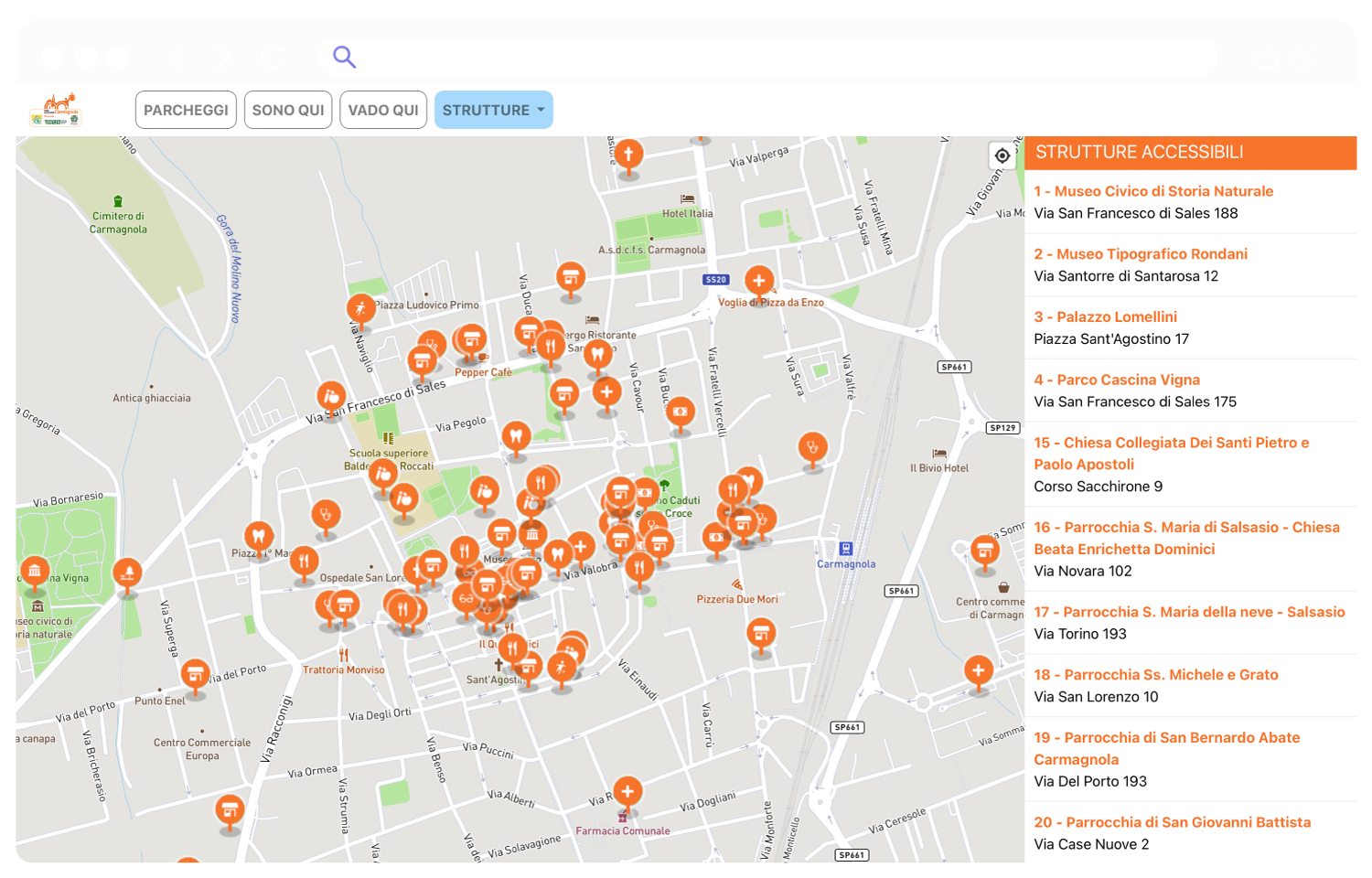Screen dimensions: 1372x878
Task: Open the shop marker below Centro Commerciale Europa
Action: click(230, 811)
